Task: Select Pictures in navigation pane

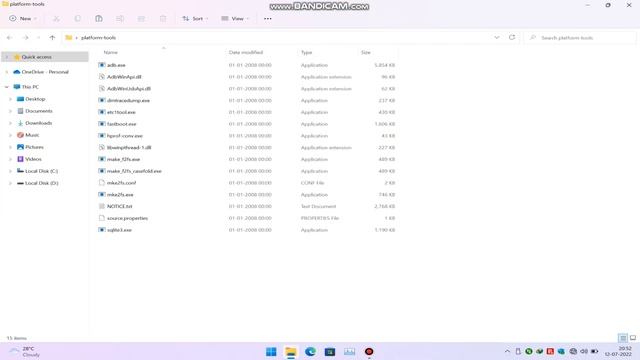Action: [x=34, y=147]
